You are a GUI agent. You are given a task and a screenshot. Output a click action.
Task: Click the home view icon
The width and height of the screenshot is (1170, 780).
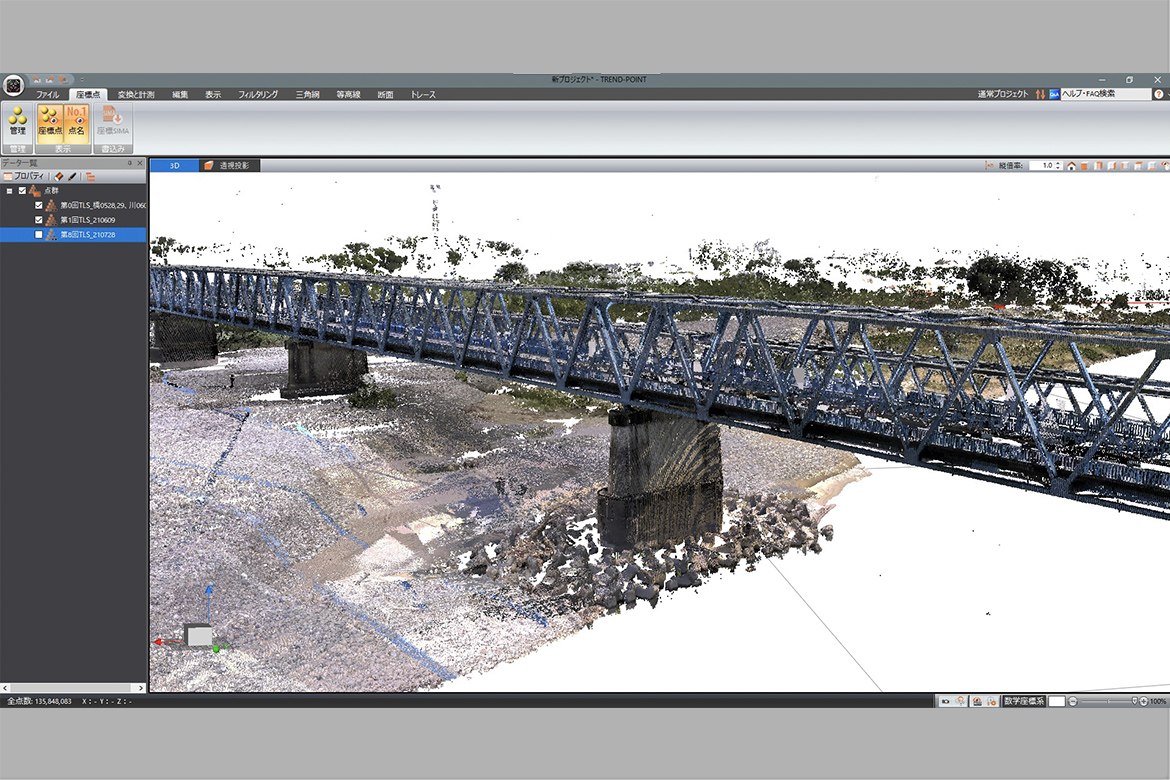pos(1071,166)
